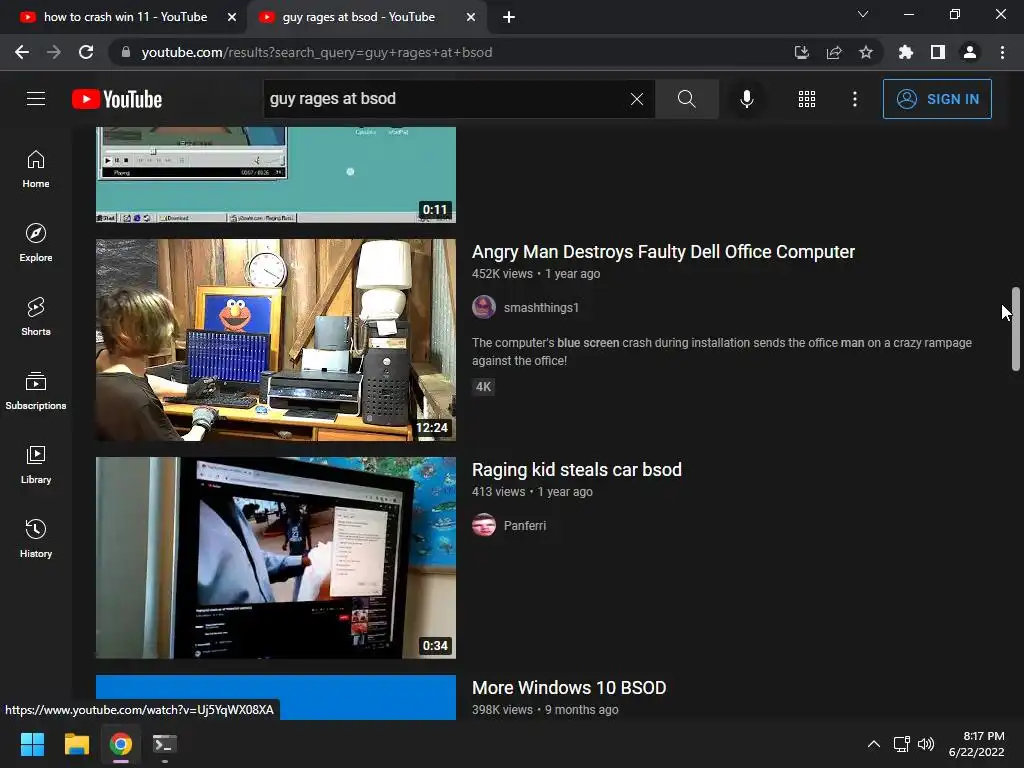Screen dimensions: 1024x768
Task: Play More Windows 10 BSOD blue thumbnail
Action: click(x=276, y=697)
